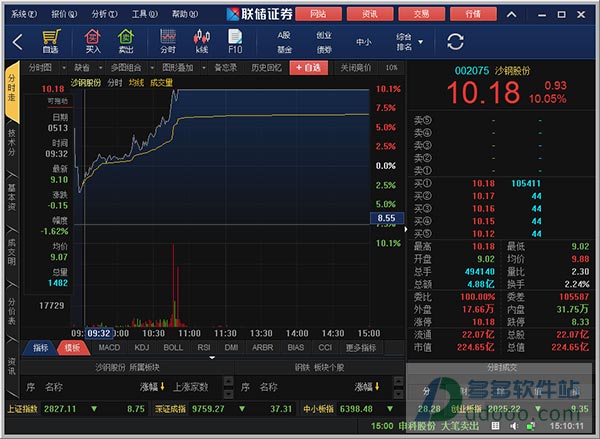The image size is (600, 439).
Task: Toggle 分时 line in chart legend
Action: [x=115, y=83]
